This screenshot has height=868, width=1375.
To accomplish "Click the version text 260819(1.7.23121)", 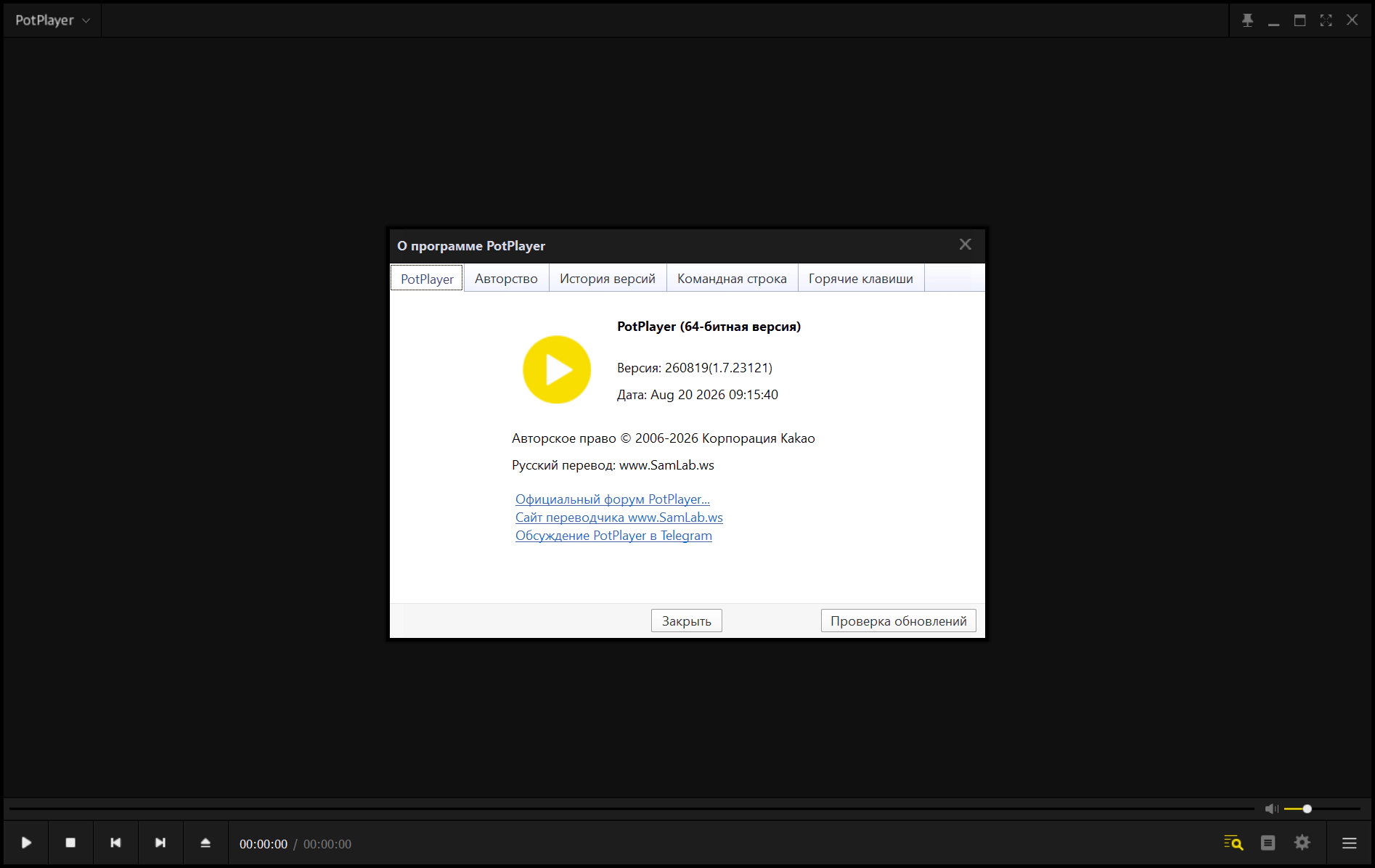I will click(x=719, y=368).
